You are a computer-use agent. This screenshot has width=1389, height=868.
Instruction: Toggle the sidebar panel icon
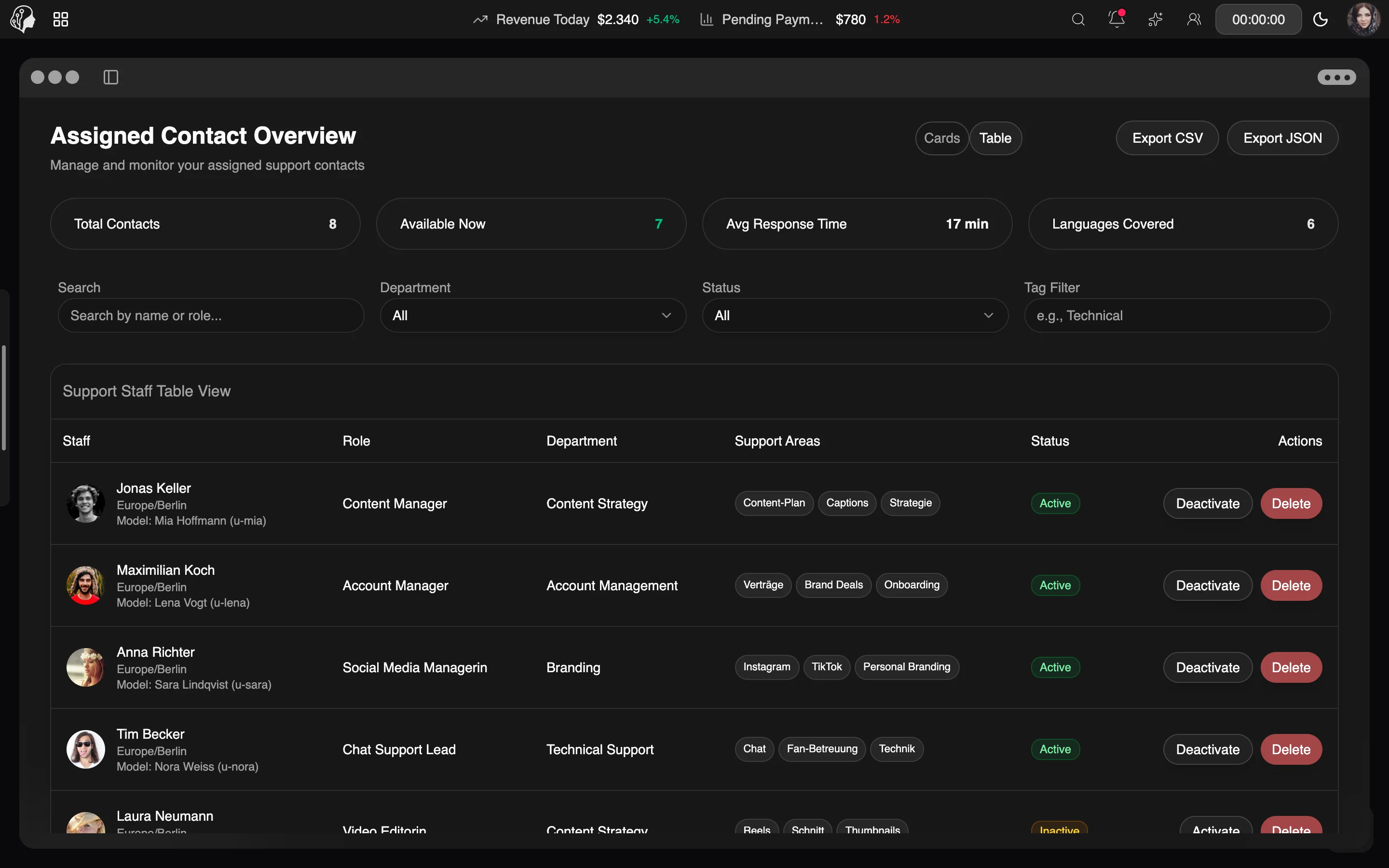click(x=111, y=77)
